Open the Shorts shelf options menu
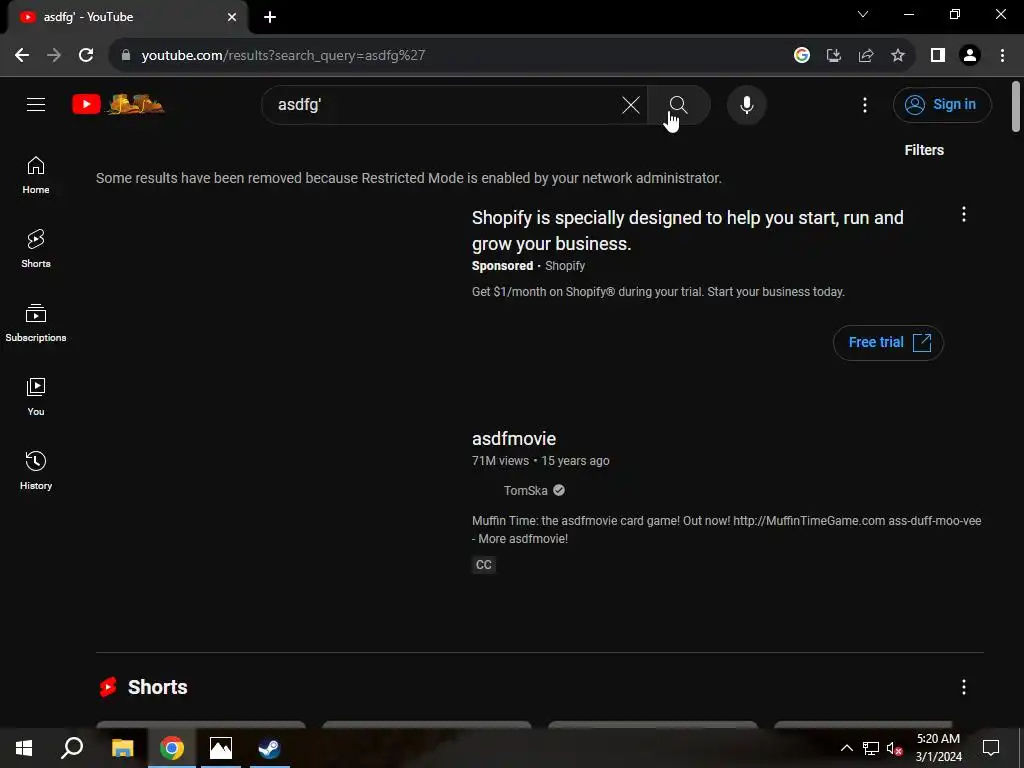This screenshot has height=768, width=1024. (963, 687)
